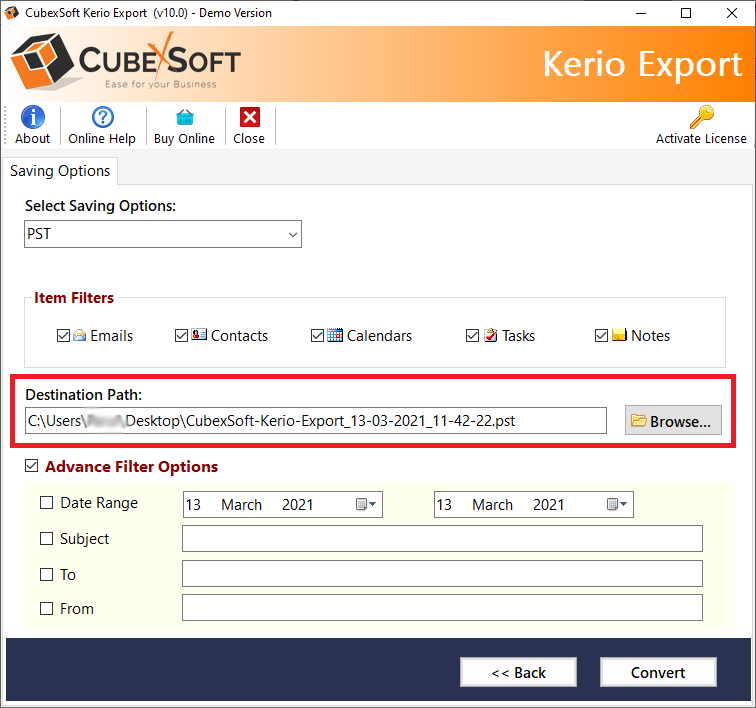This screenshot has width=756, height=708.
Task: Click the Browse... button
Action: [x=673, y=421]
